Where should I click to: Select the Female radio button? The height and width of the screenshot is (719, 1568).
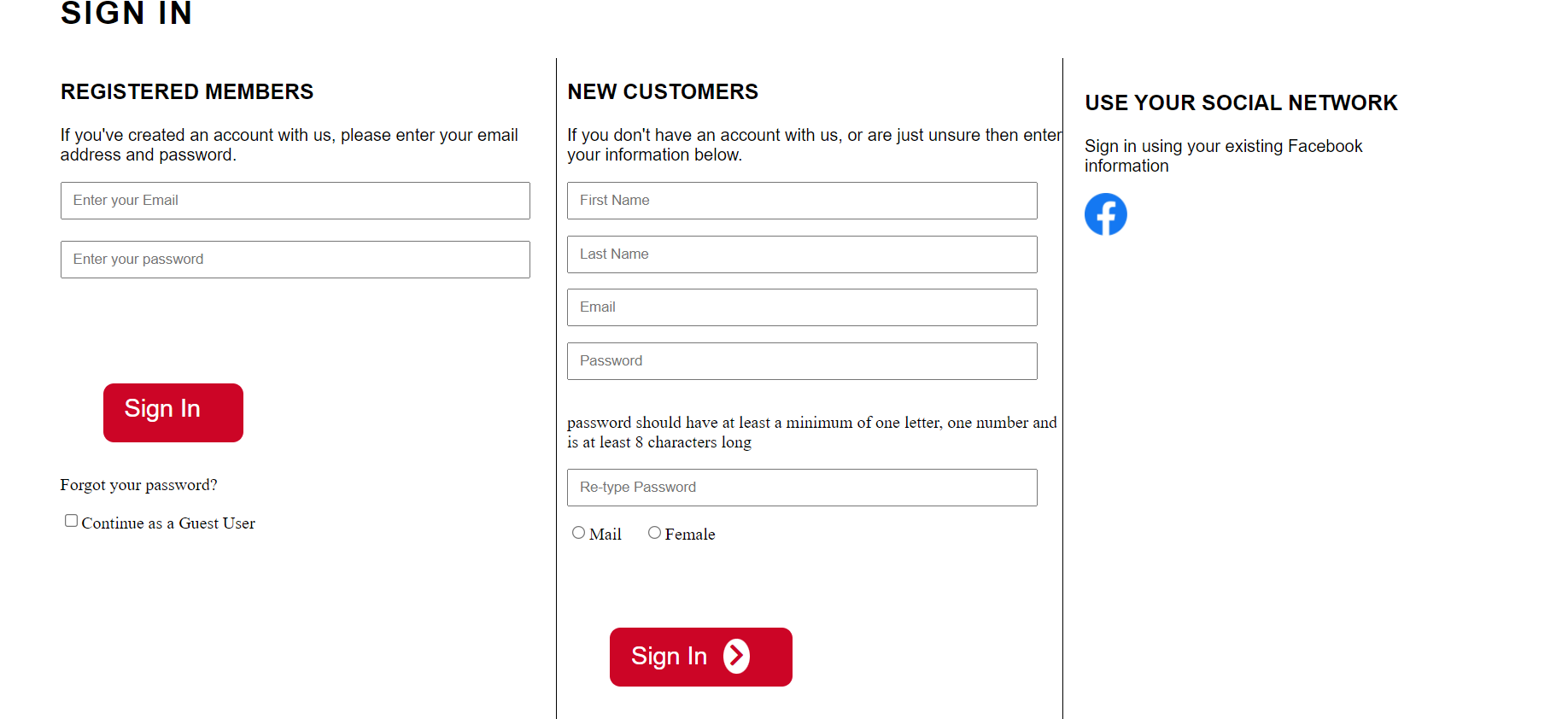pos(654,533)
